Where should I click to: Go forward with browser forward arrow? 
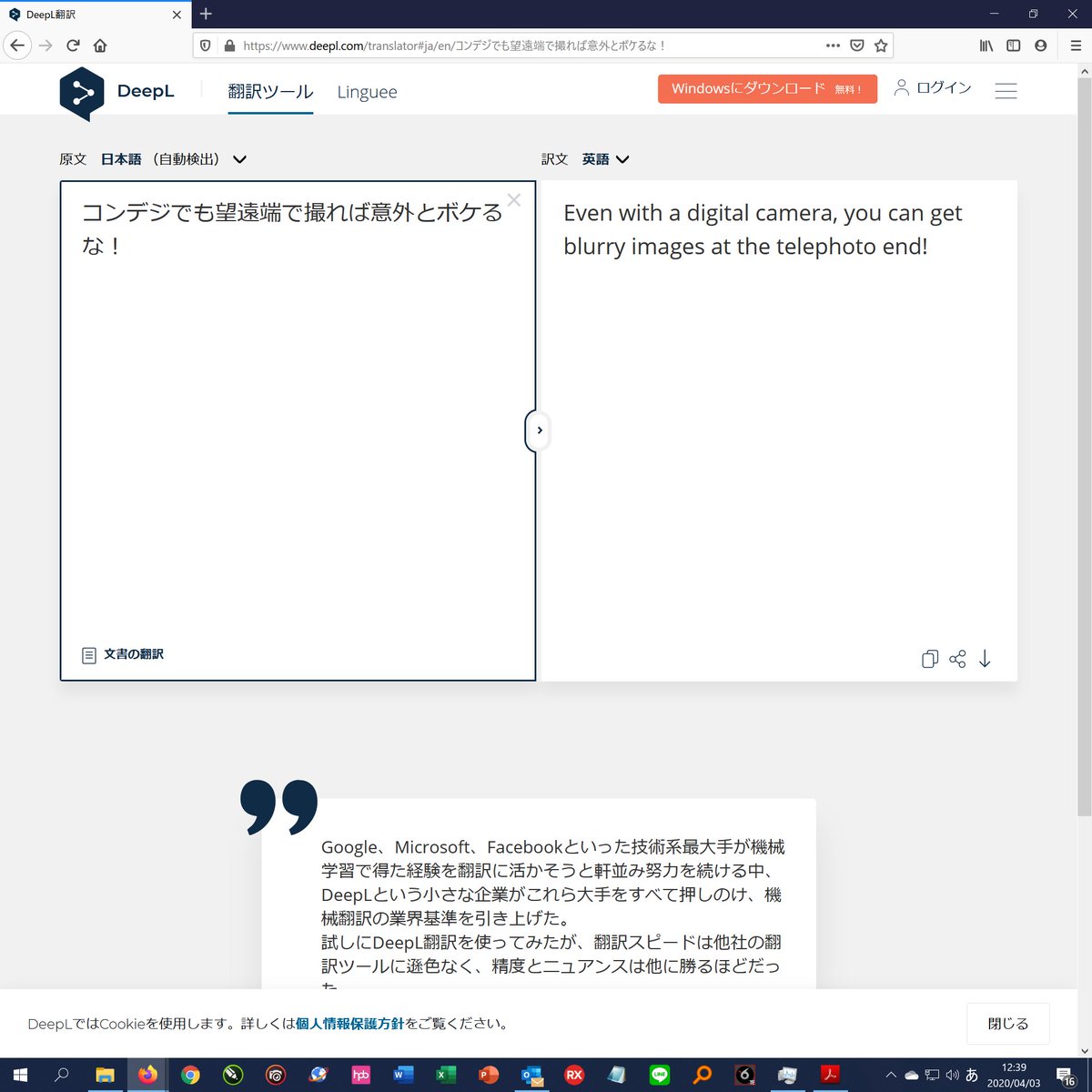(45, 45)
